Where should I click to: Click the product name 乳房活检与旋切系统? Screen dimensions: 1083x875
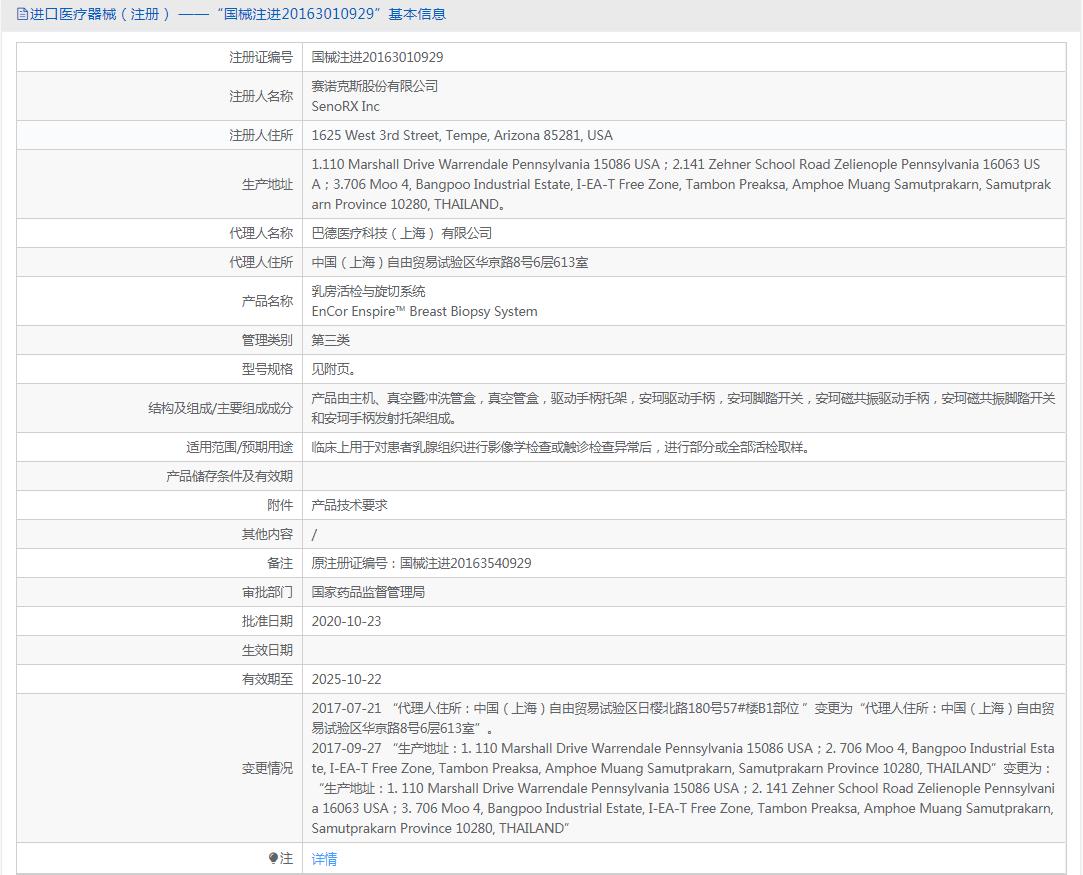click(368, 291)
